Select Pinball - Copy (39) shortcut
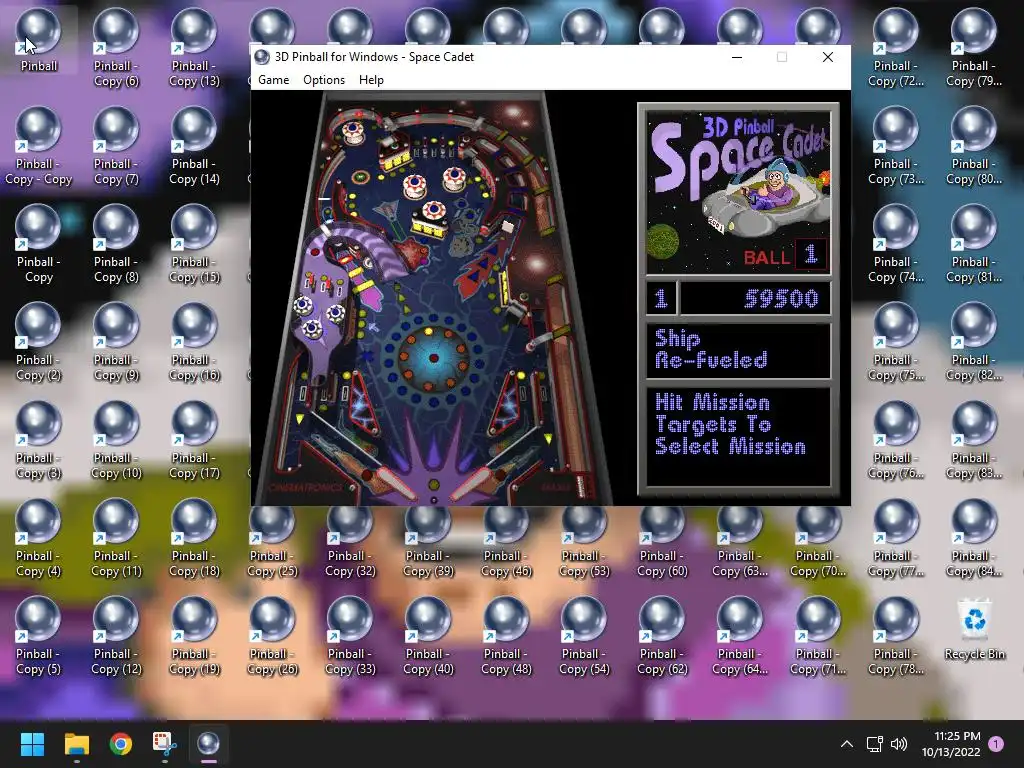Screen dimensions: 1024x768 click(428, 542)
